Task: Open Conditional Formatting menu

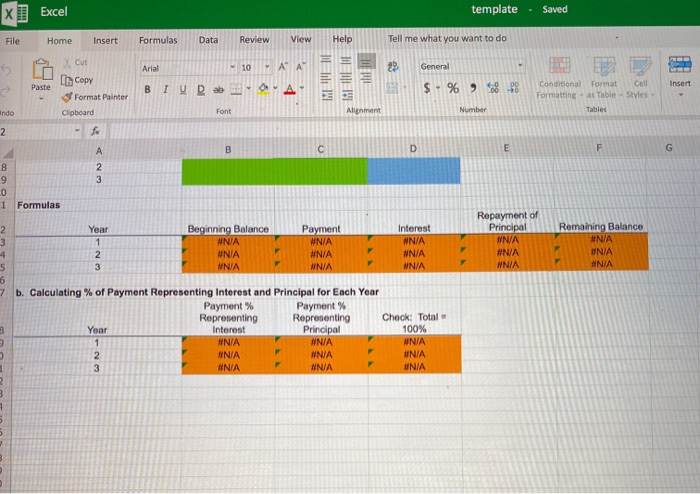Action: tap(559, 78)
